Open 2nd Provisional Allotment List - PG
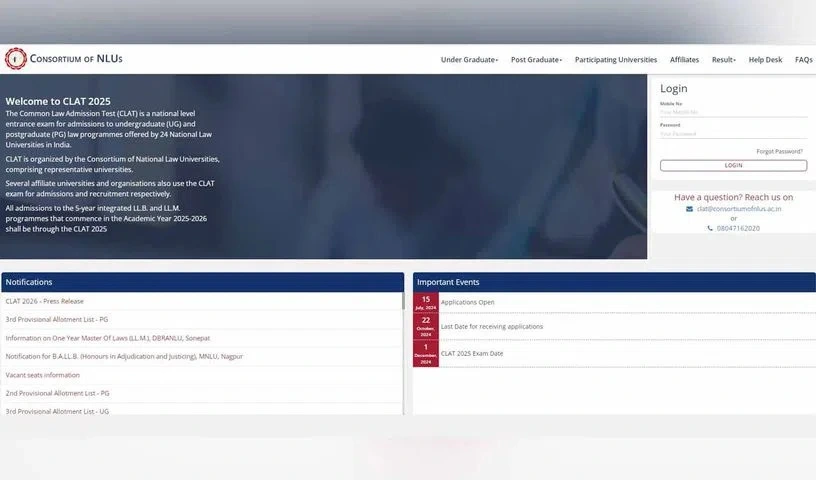The image size is (816, 480). [x=57, y=393]
